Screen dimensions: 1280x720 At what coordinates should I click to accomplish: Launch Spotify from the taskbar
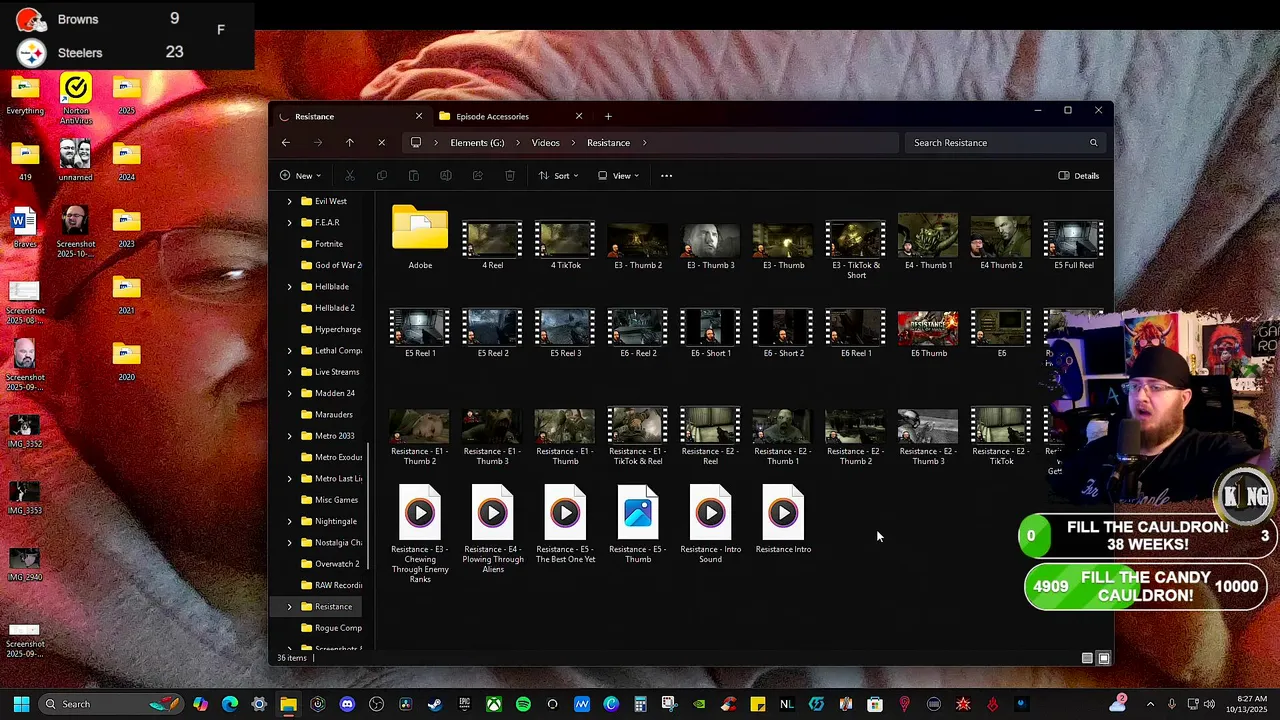pyautogui.click(x=523, y=704)
